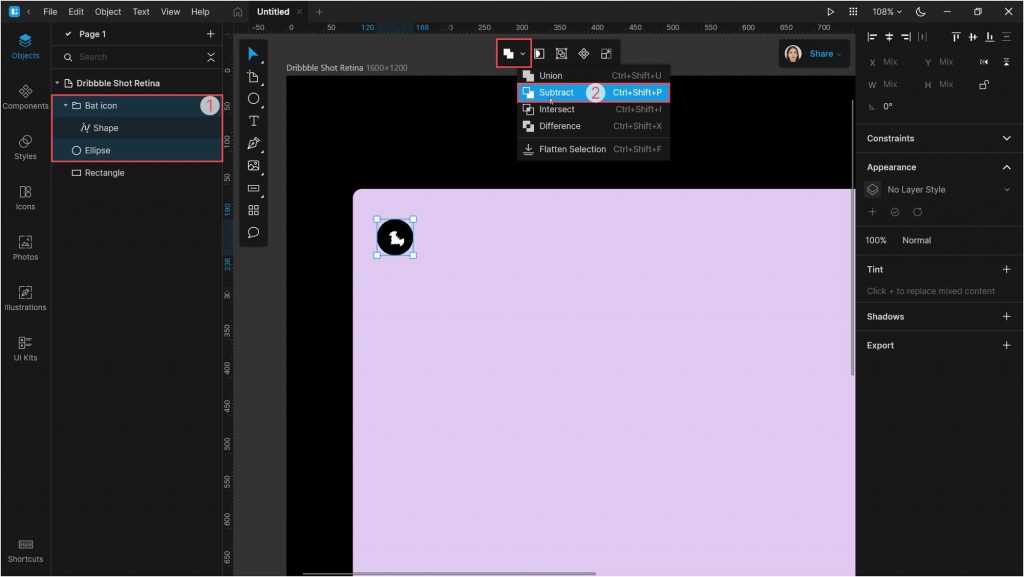The image size is (1024, 577).
Task: Open the Illustrations library panel
Action: click(25, 298)
